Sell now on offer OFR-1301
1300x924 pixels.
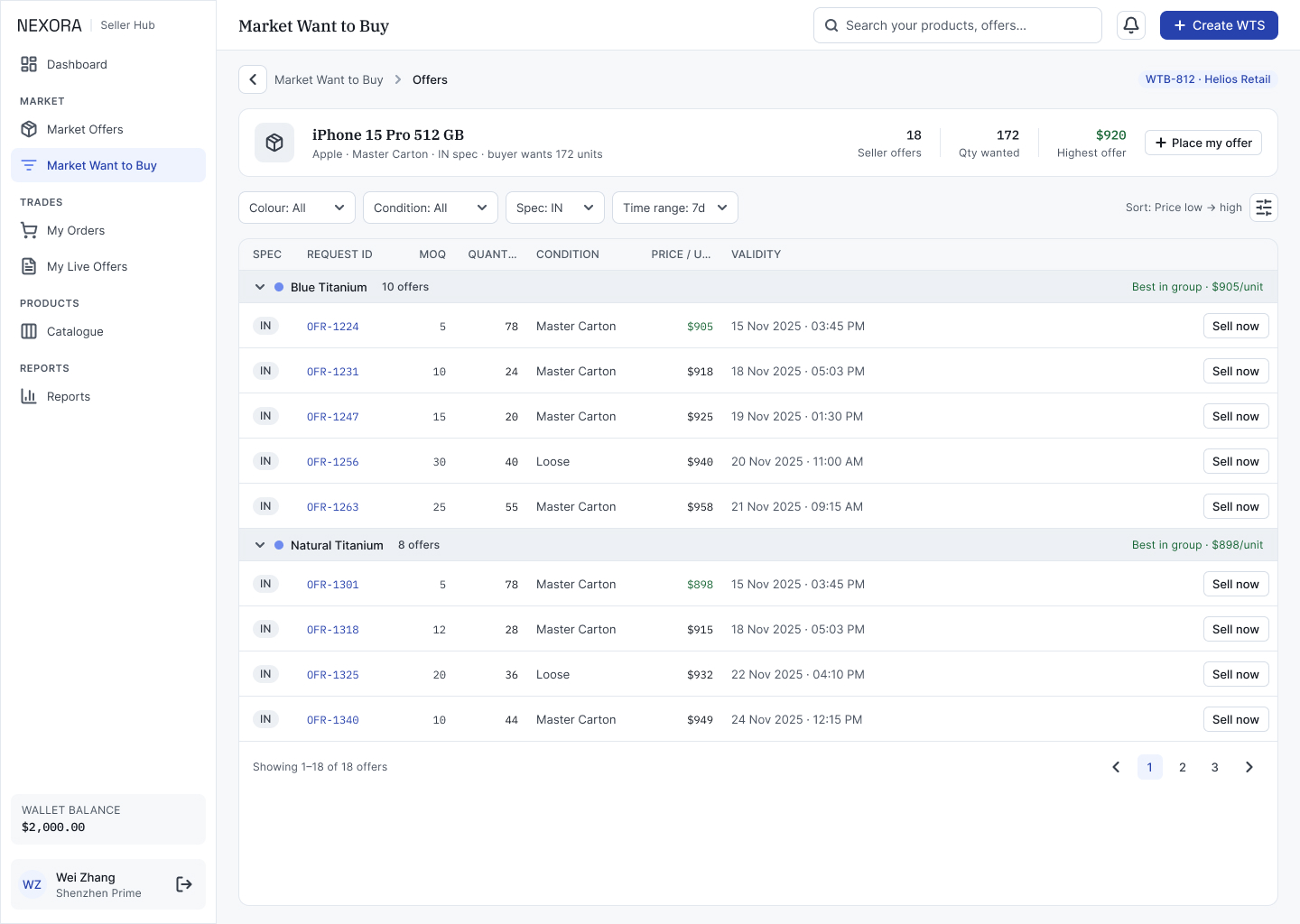(x=1236, y=584)
